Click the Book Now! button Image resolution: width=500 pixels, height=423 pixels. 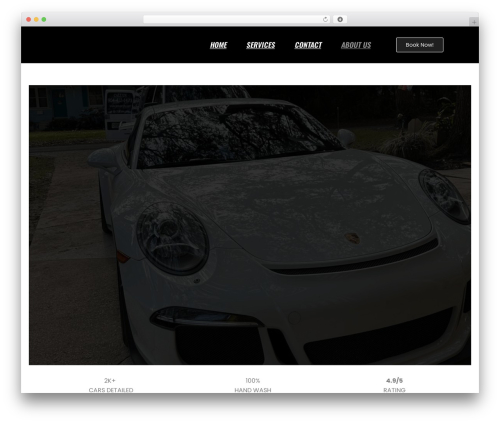(420, 45)
